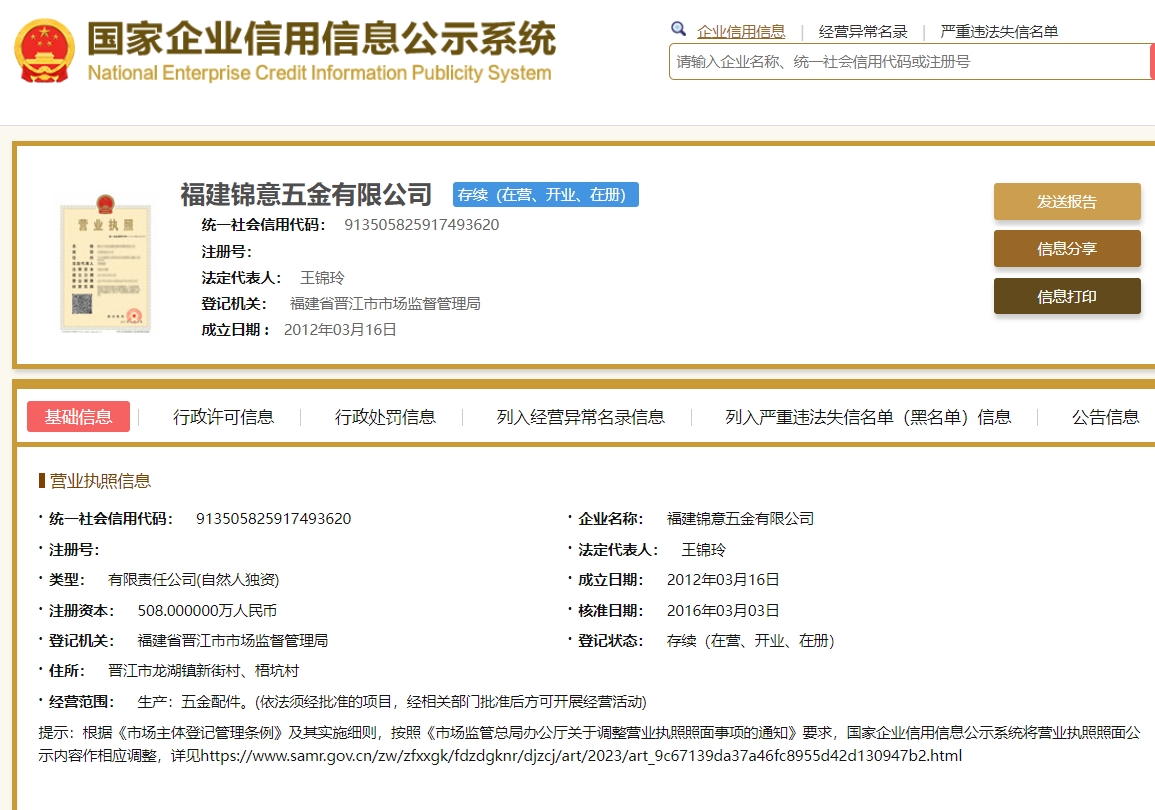1155x810 pixels.
Task: Click the 存续（在营、开业、在册）status badge
Action: pos(545,194)
